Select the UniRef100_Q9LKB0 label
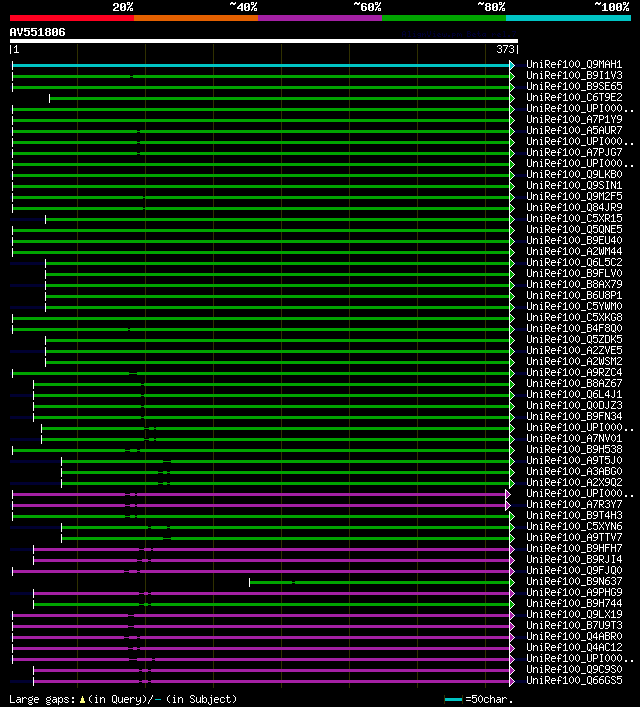Screen dimensions: 640x707 (x=574, y=174)
